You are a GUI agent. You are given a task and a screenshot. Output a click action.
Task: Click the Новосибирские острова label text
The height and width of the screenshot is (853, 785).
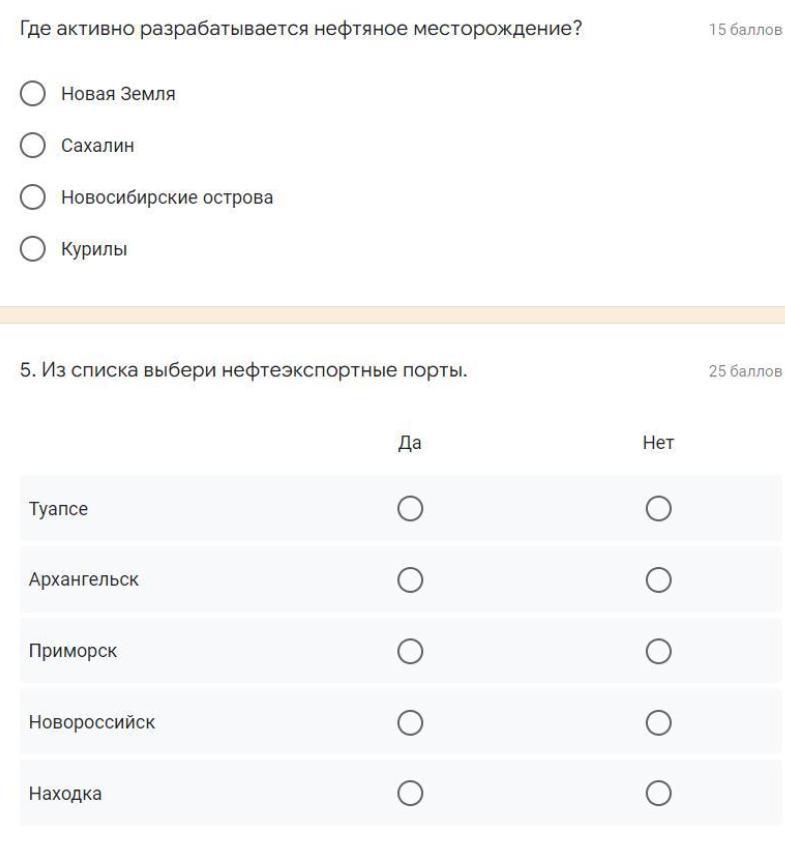pyautogui.click(x=167, y=197)
